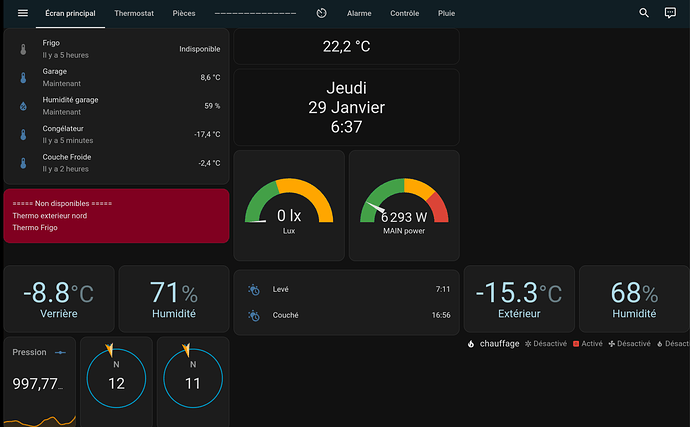Screen dimensions: 690x427
Task: Click the Frigo entity name
Action: (51, 43)
